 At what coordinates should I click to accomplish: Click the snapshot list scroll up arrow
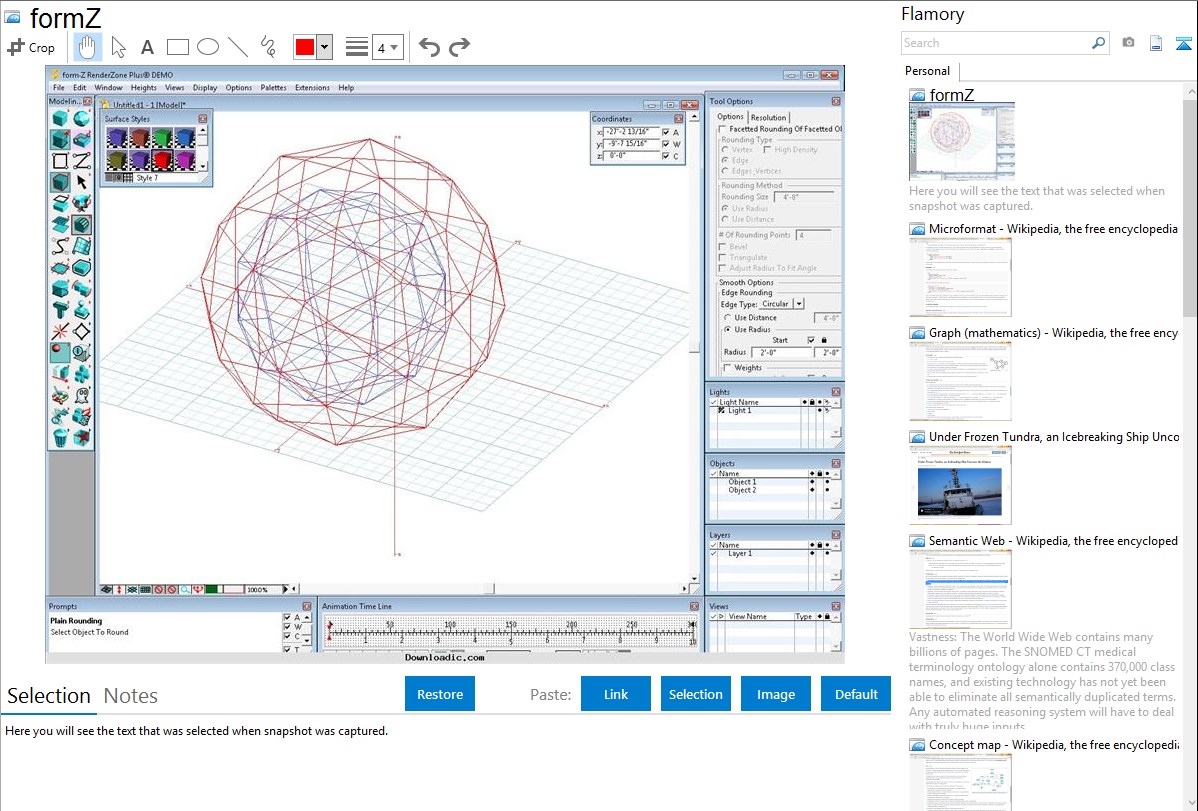(1190, 92)
